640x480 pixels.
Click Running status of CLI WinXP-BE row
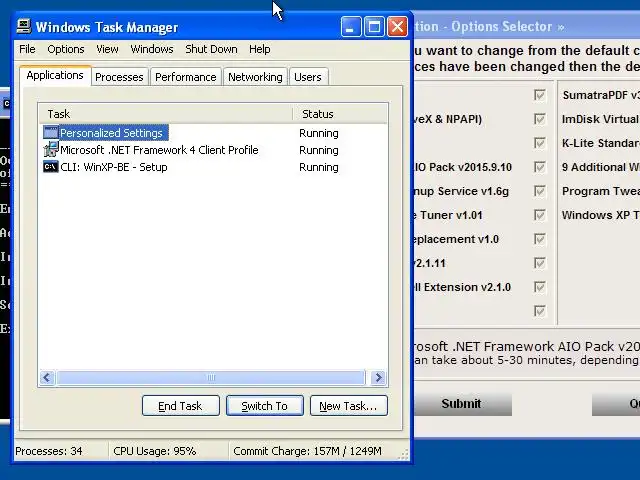(x=319, y=167)
